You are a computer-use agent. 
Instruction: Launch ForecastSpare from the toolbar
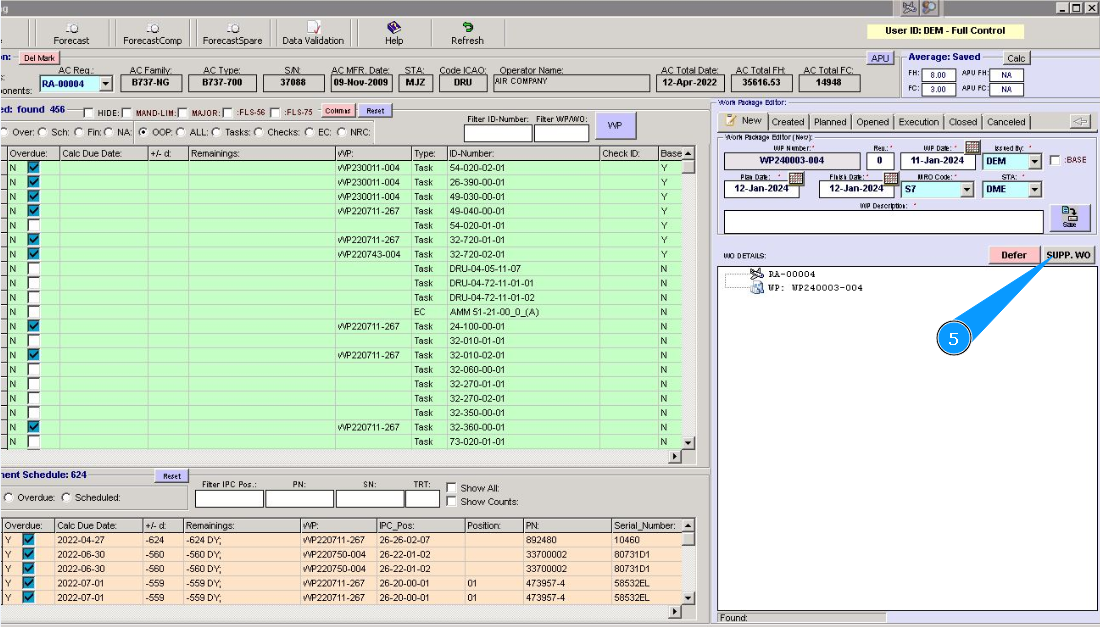click(x=232, y=33)
